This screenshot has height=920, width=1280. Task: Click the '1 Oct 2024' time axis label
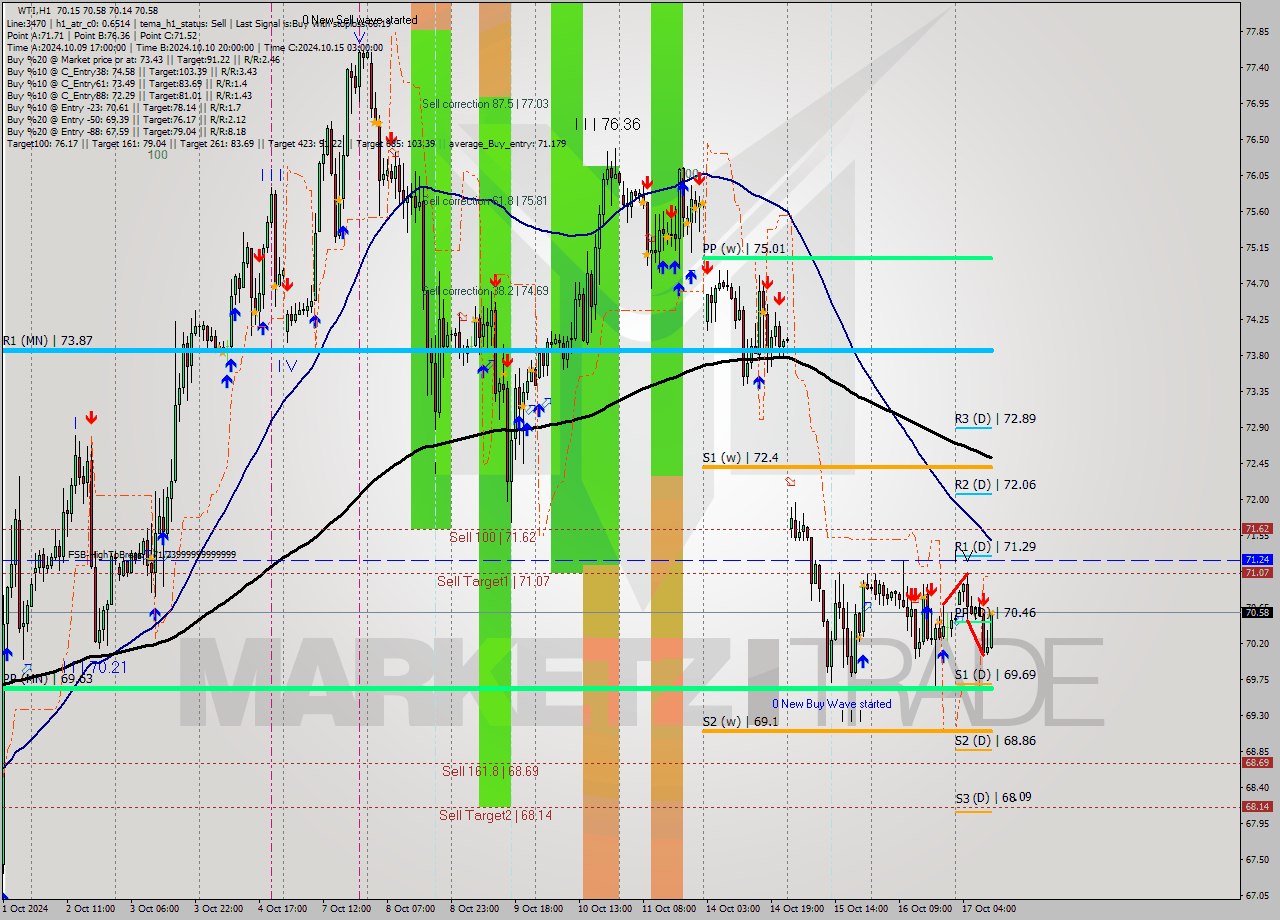(24, 909)
